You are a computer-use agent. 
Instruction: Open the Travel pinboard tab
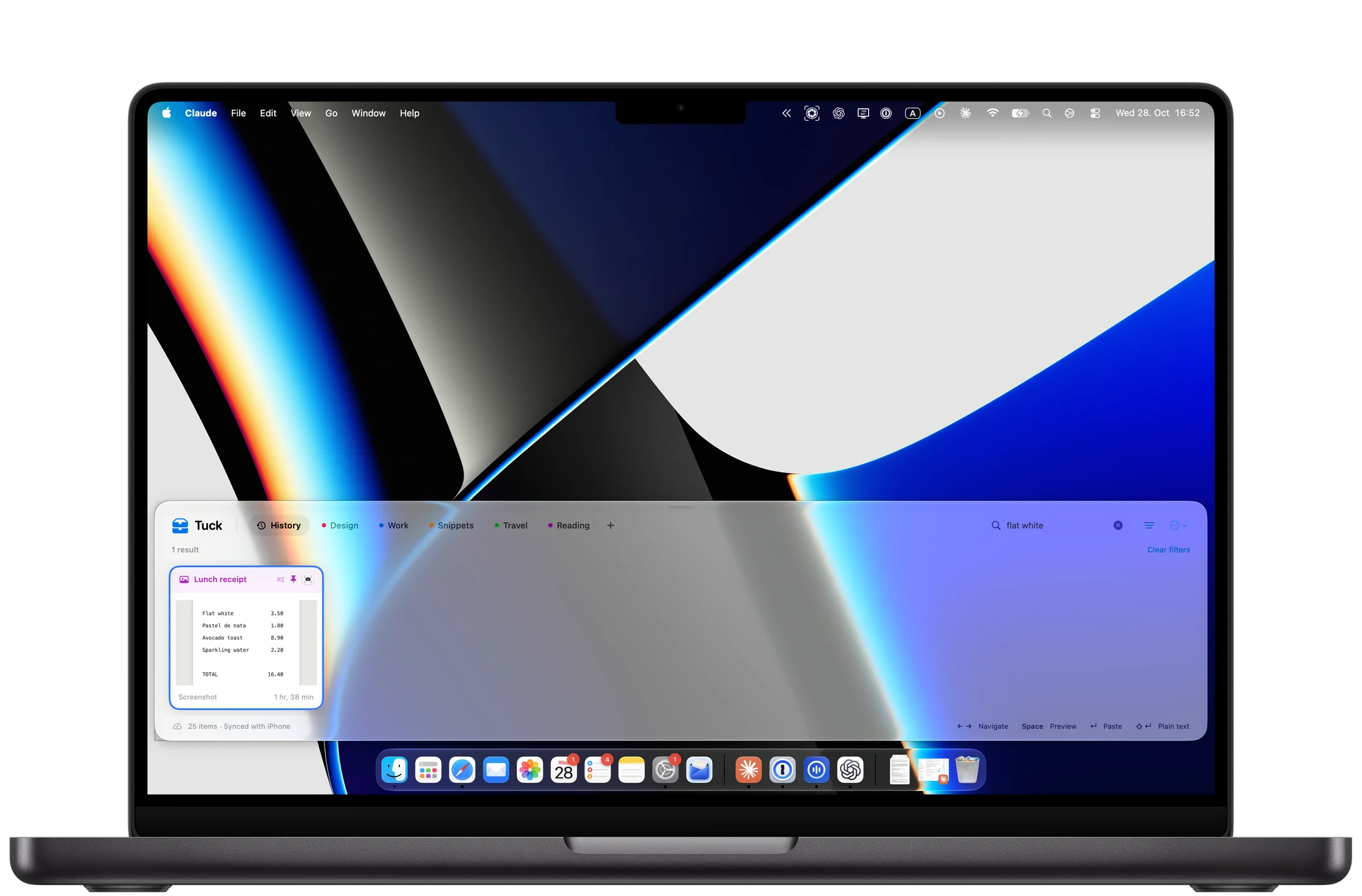click(511, 525)
